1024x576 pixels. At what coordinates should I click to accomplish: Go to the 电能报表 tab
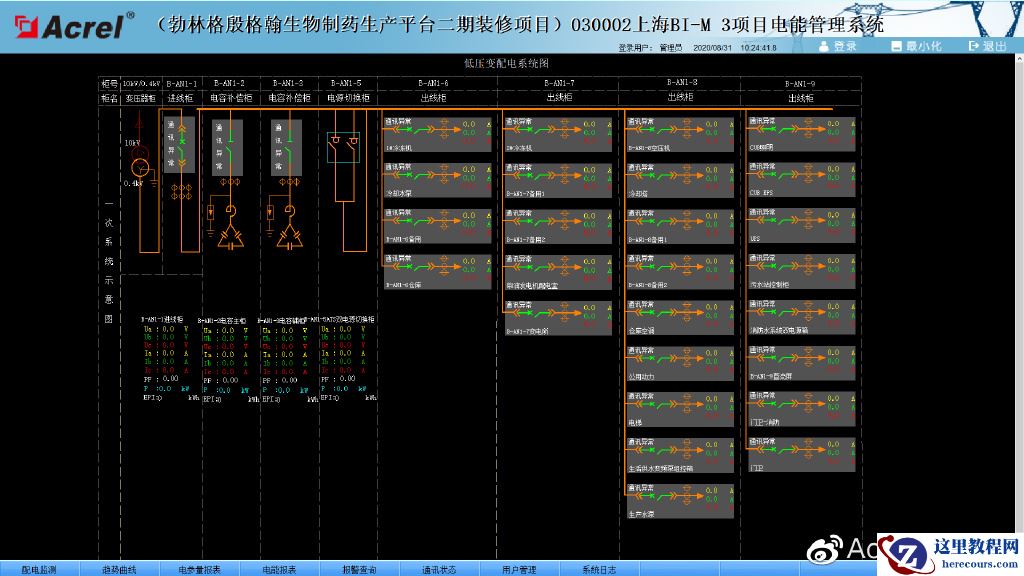coord(279,569)
